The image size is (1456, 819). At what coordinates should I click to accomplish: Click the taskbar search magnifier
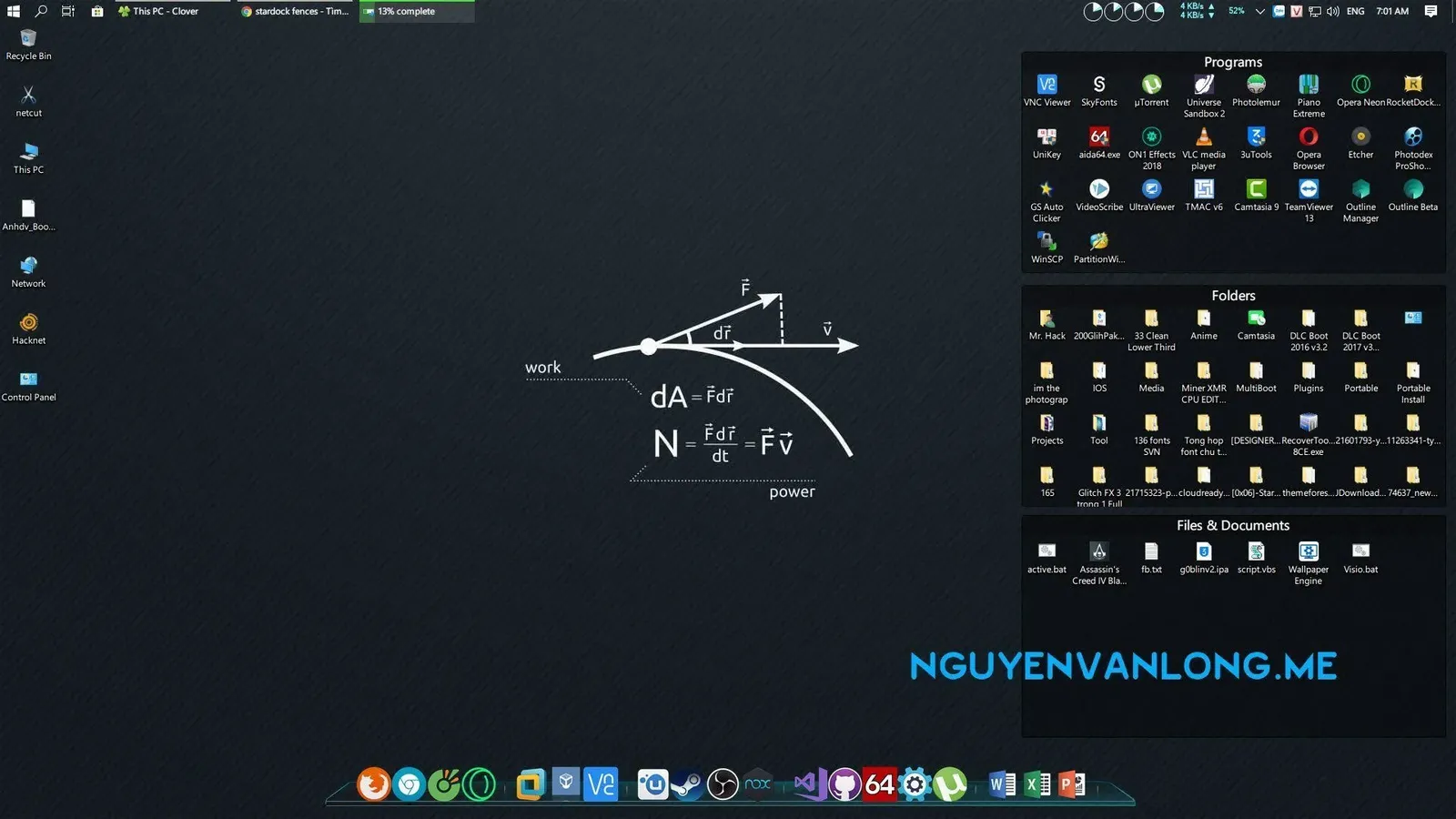tap(41, 11)
